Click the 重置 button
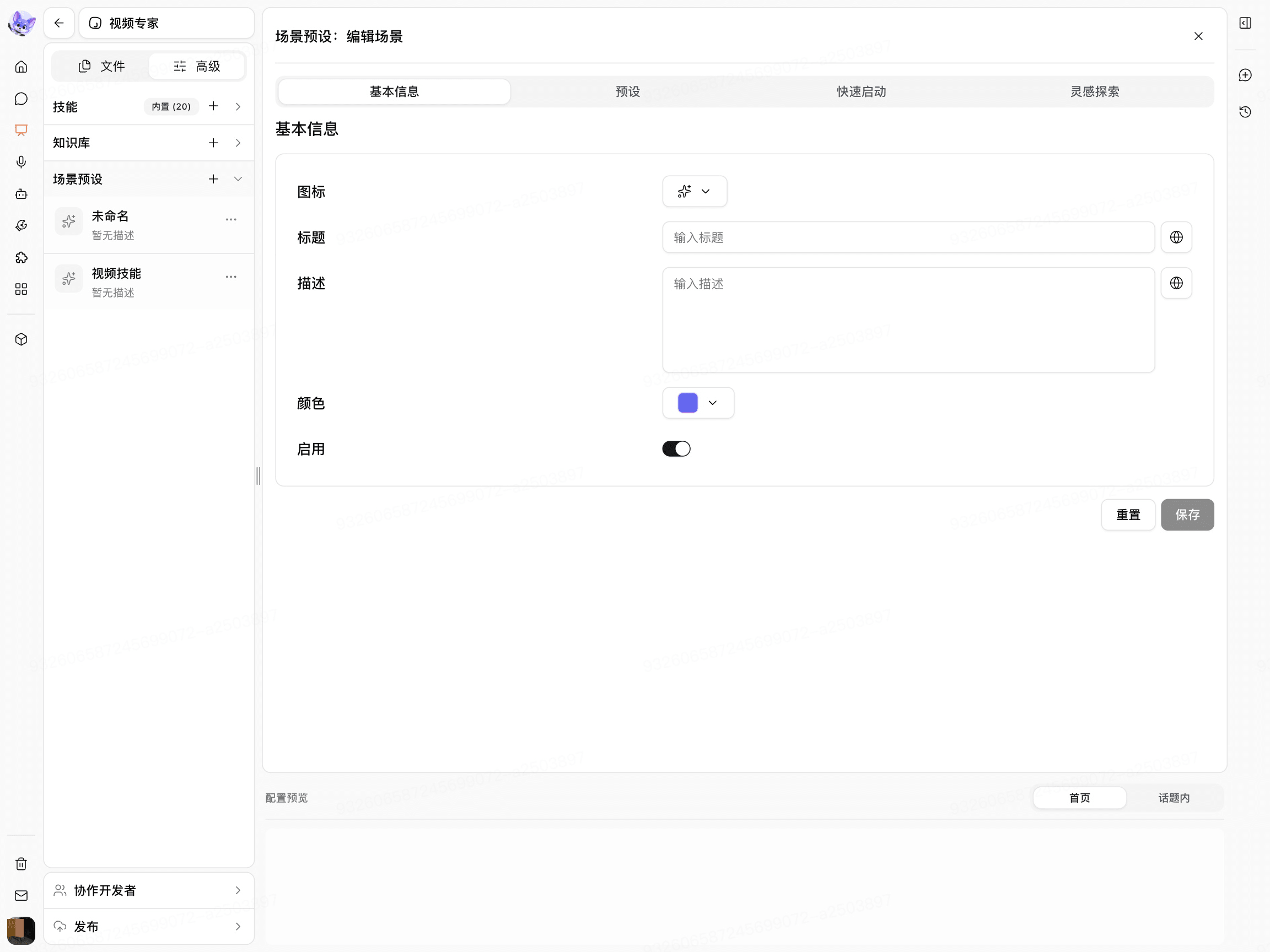The width and height of the screenshot is (1270, 952). pyautogui.click(x=1128, y=515)
